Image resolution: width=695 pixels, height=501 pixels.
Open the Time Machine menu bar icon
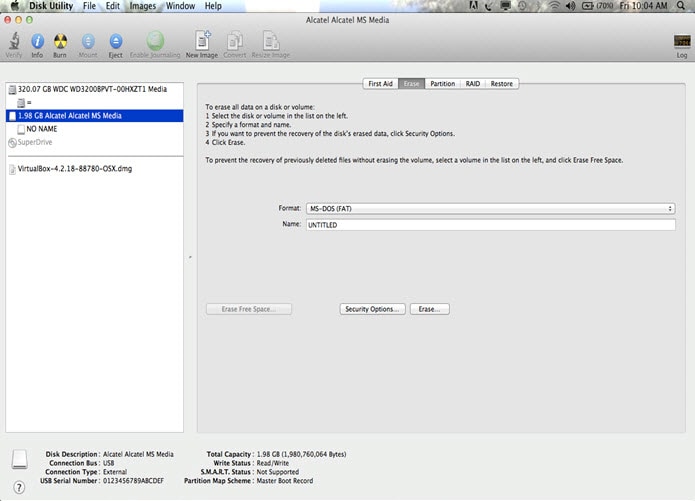tap(523, 6)
